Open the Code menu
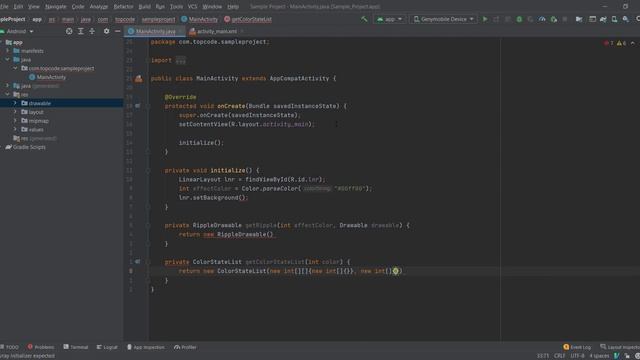 [78, 7]
